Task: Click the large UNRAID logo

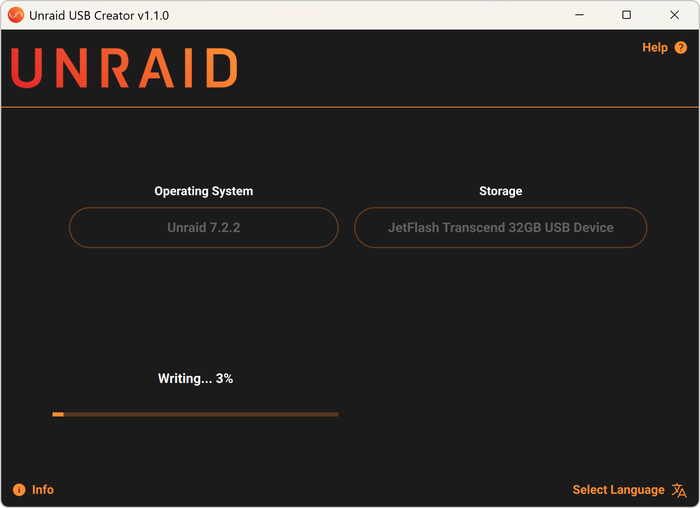Action: 124,68
